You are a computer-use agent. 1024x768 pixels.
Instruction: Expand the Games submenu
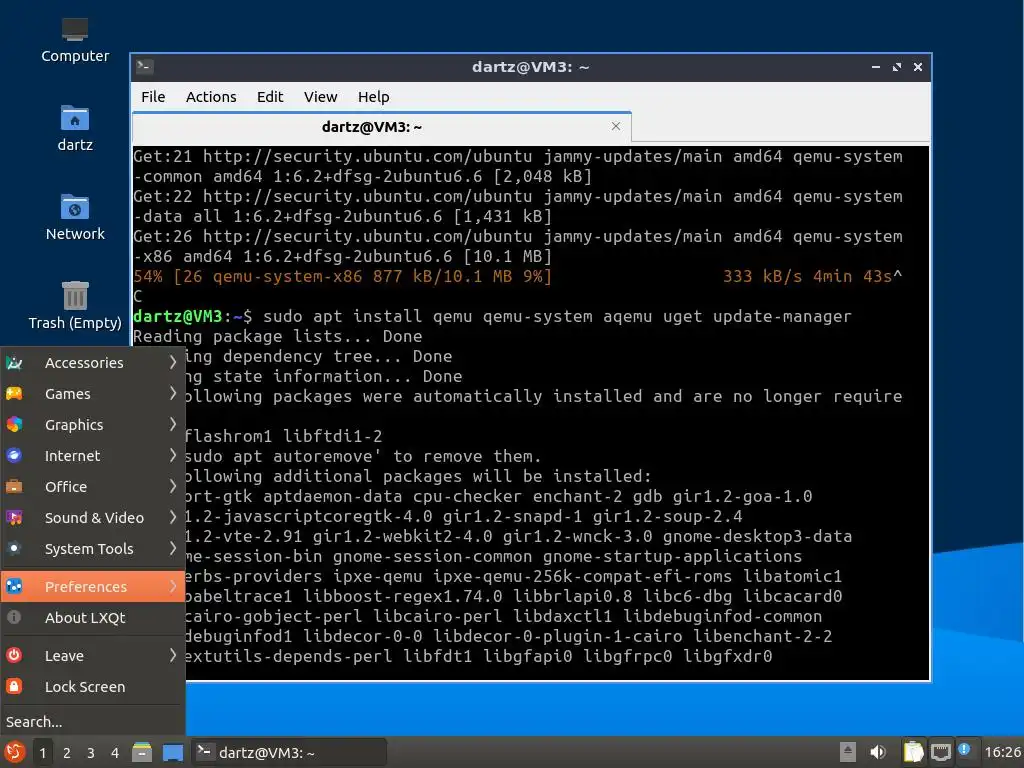pos(92,394)
